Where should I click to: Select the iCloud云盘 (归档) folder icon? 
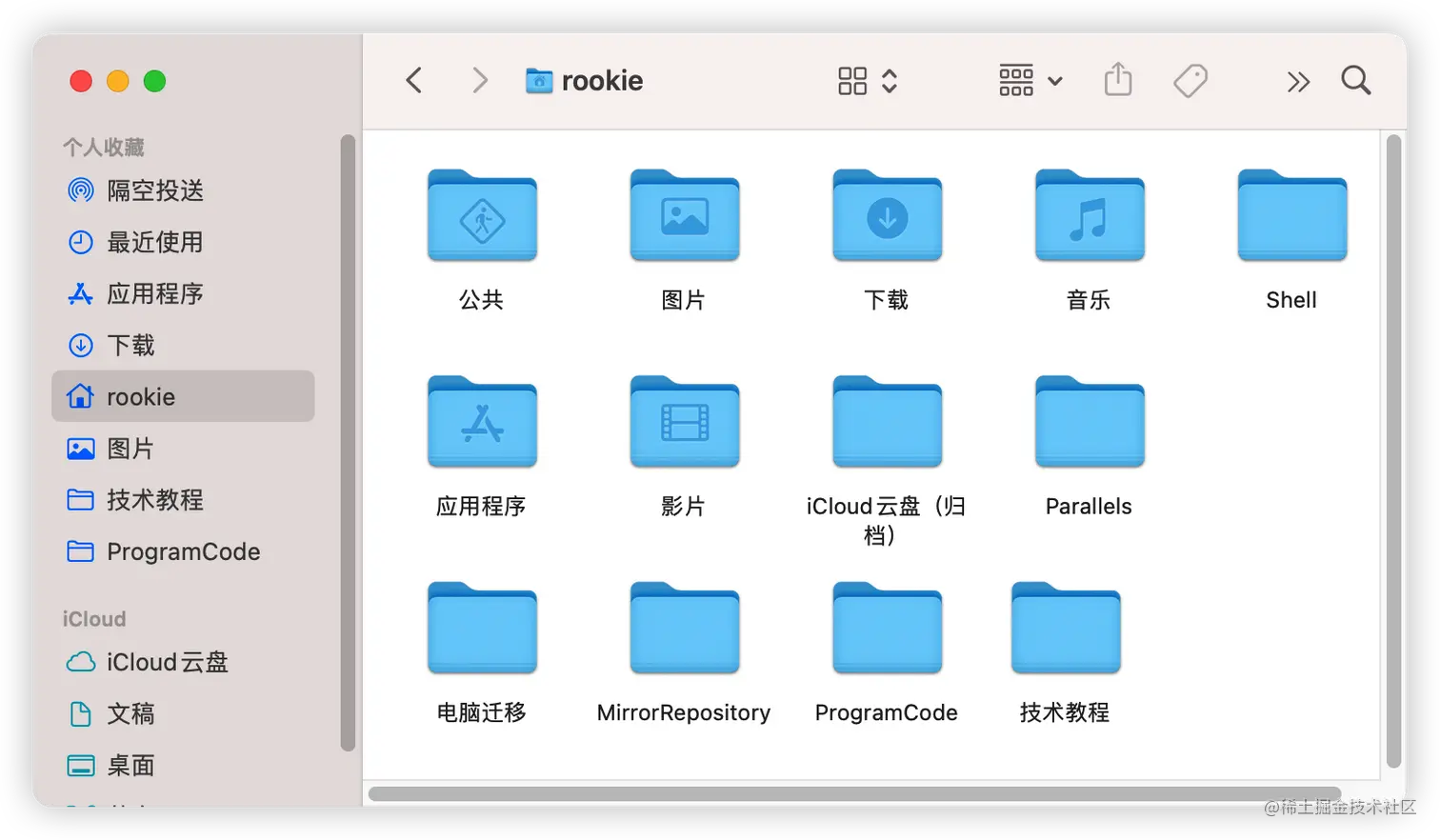887,422
